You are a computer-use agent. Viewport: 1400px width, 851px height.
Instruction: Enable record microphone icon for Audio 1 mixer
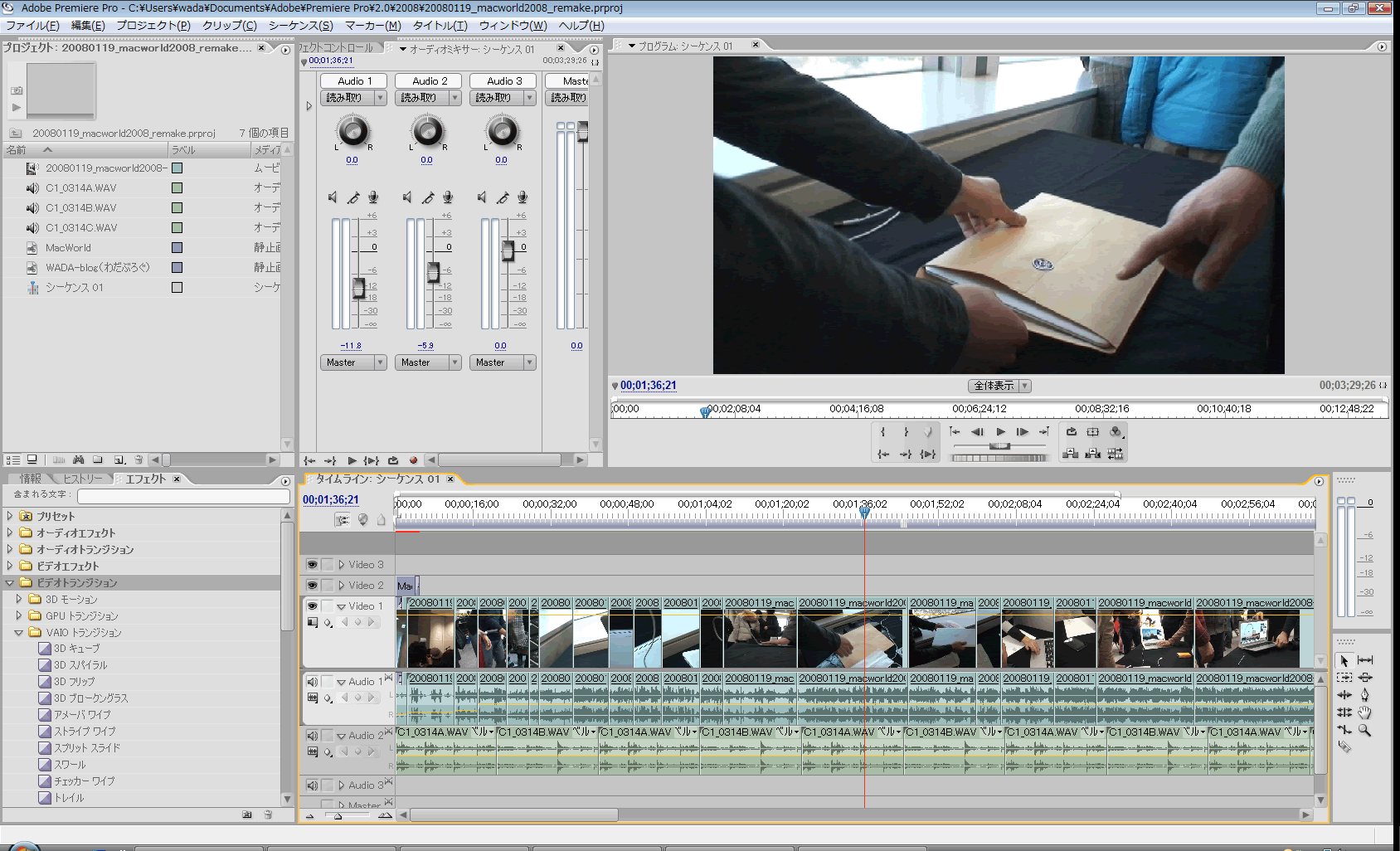coord(373,197)
